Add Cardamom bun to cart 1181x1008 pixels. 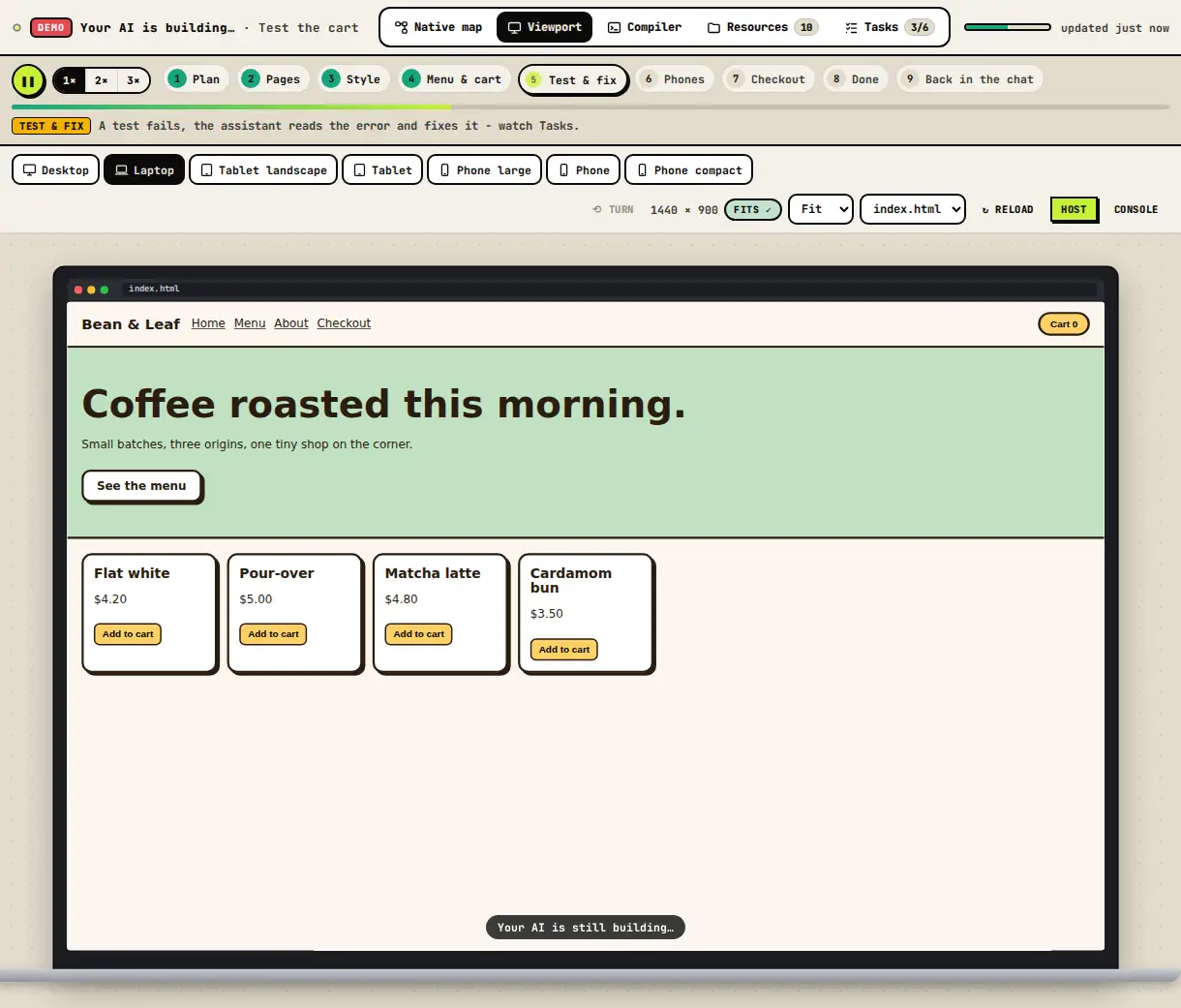click(x=563, y=650)
